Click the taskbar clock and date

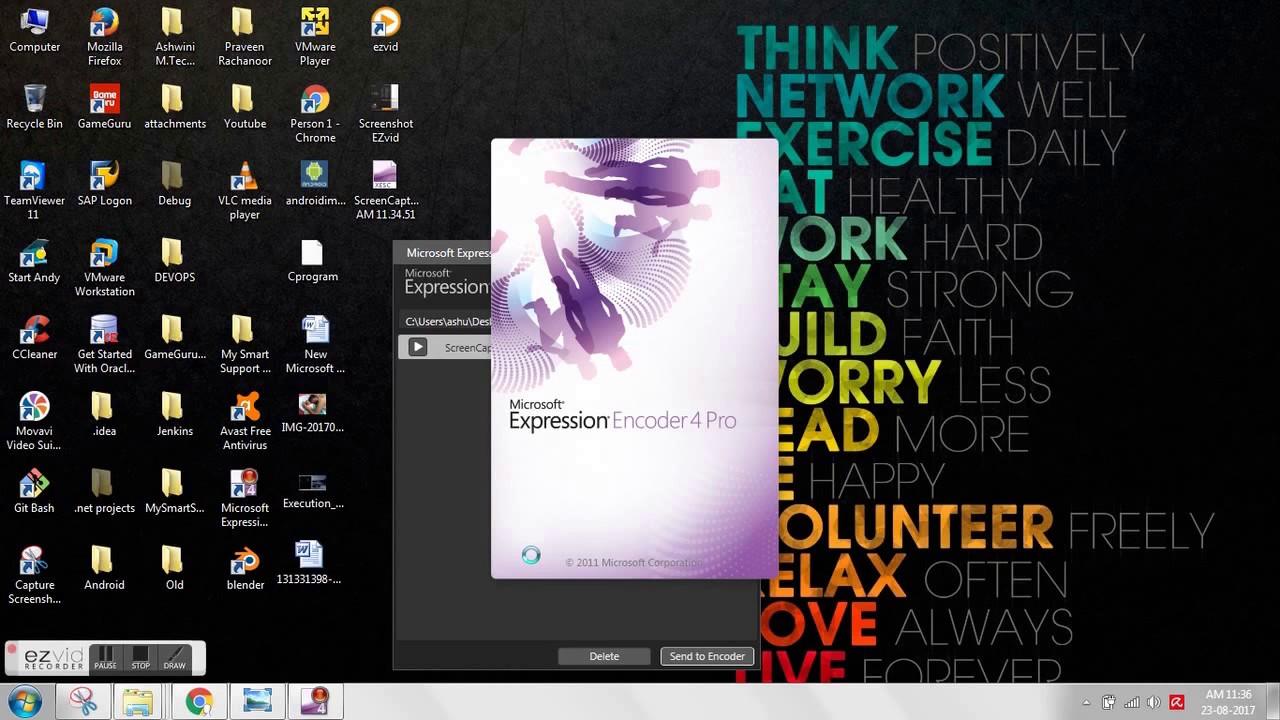click(x=1229, y=702)
